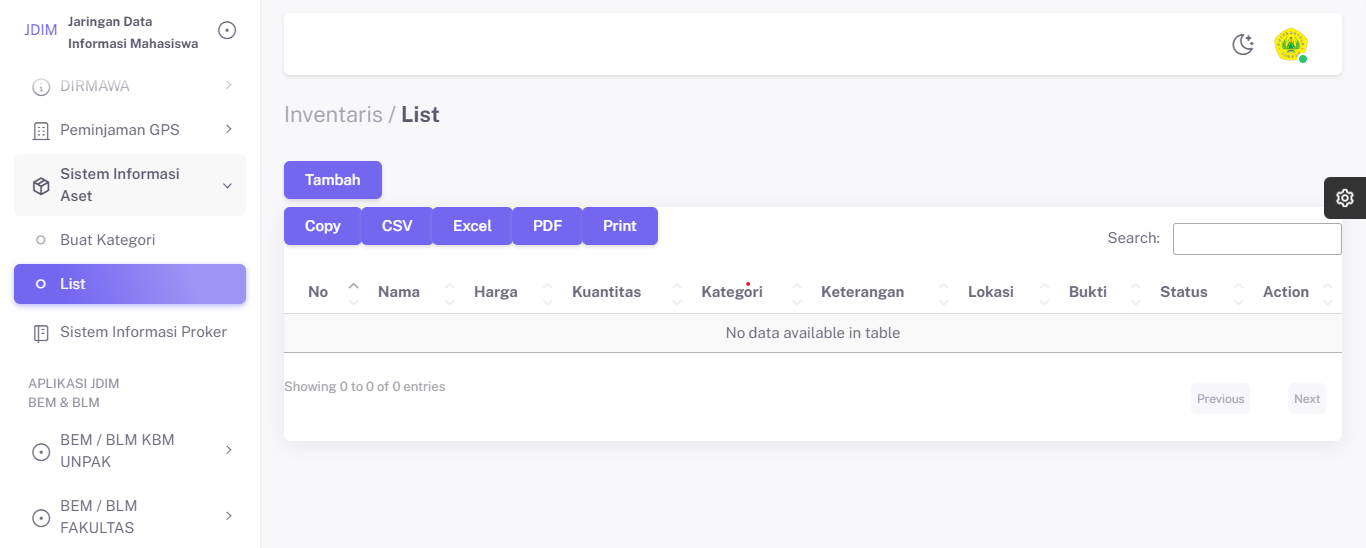Expand the BEM / BLM KBM UNPAK chevron
Screen dimensions: 1366x548
click(228, 451)
